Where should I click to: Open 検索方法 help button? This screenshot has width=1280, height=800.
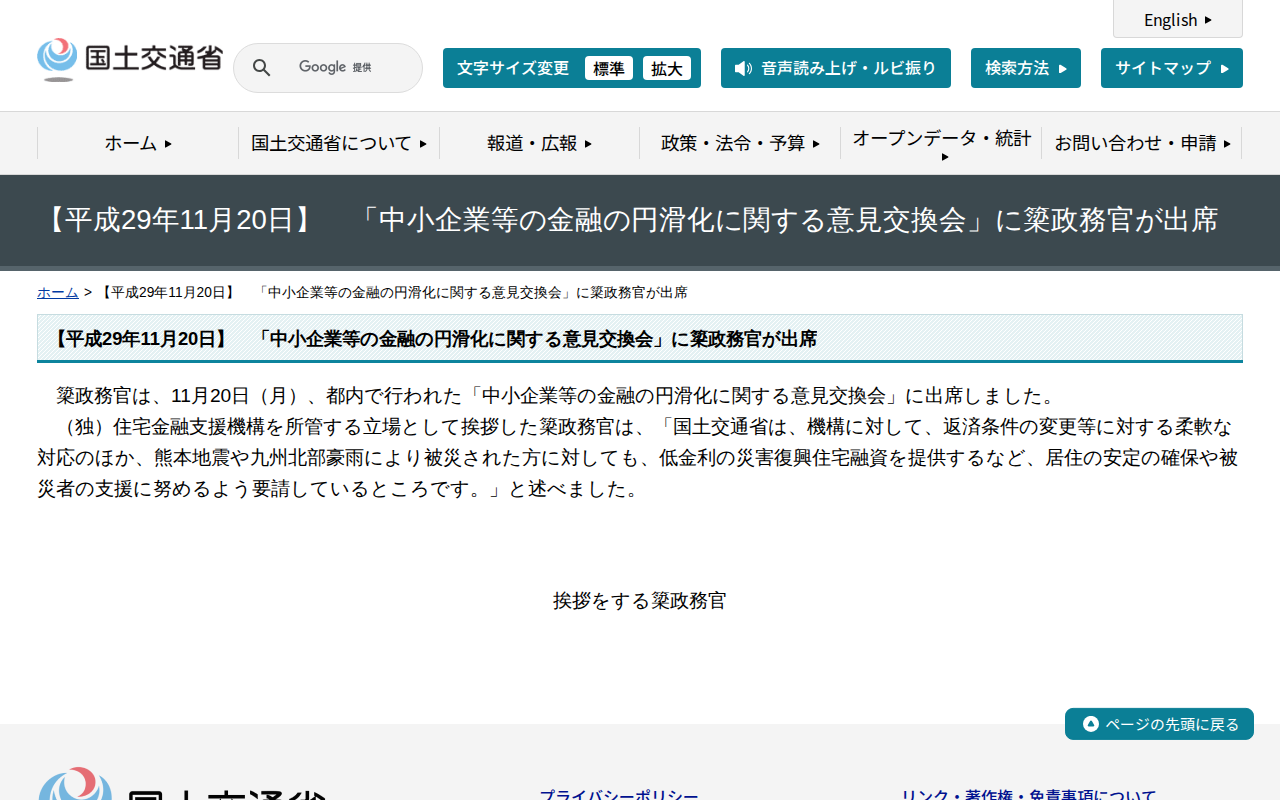tap(1026, 68)
